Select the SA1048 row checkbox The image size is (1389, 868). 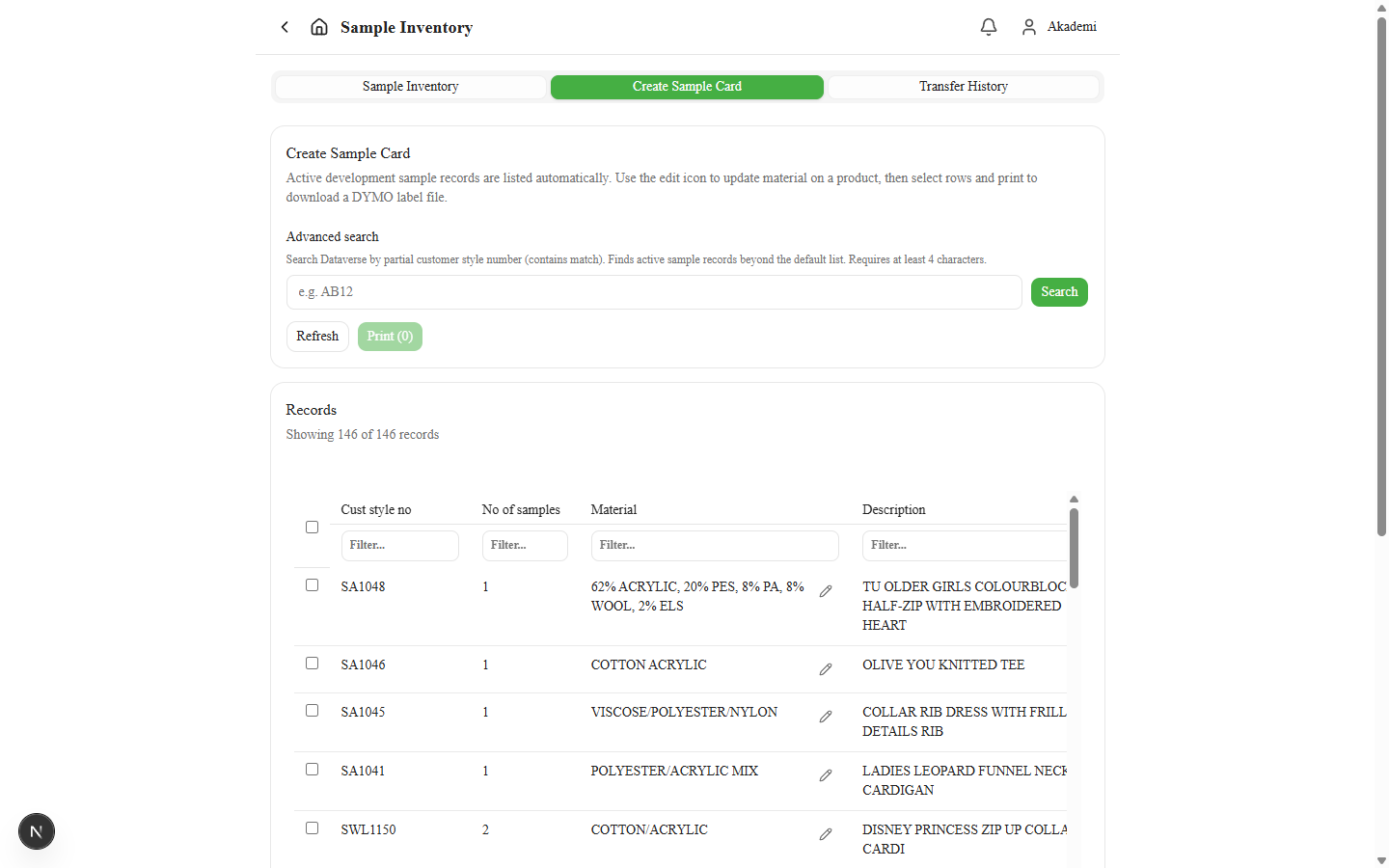click(312, 585)
